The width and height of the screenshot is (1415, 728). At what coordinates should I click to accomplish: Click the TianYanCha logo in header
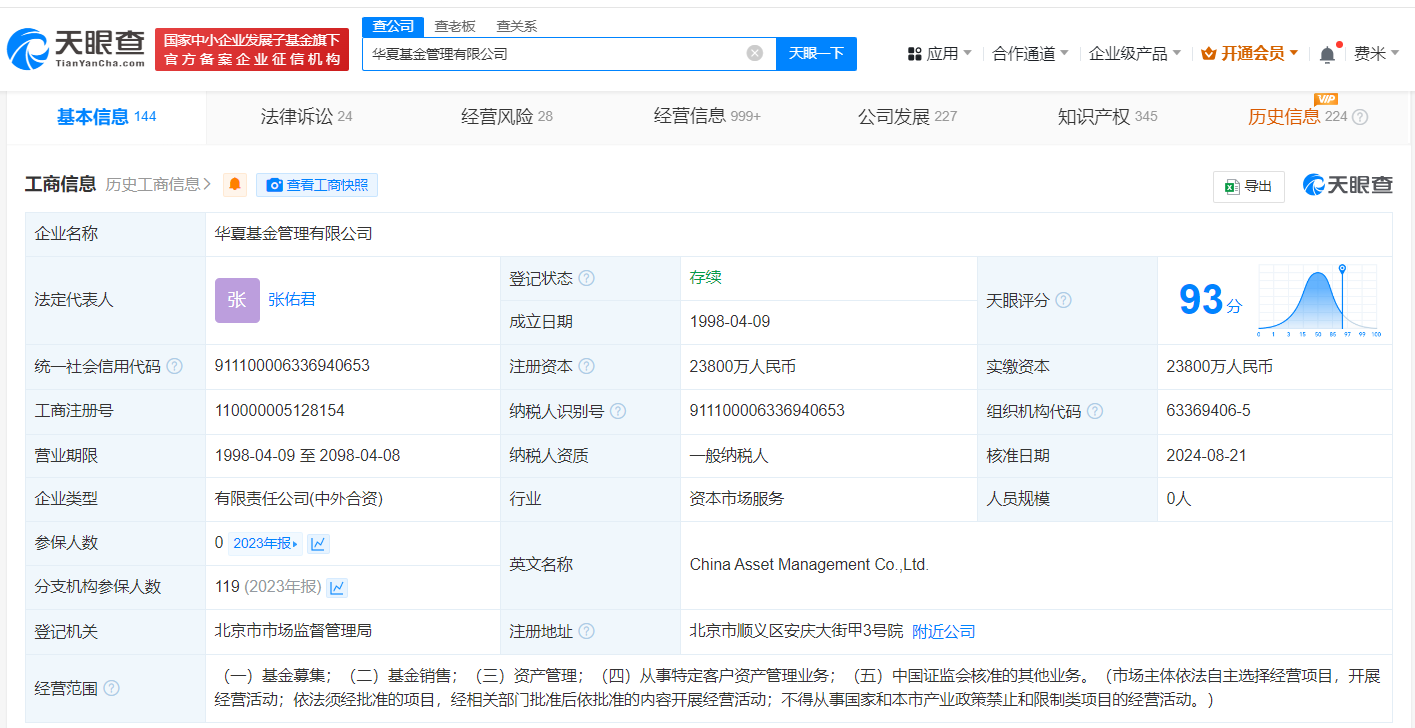click(x=76, y=49)
